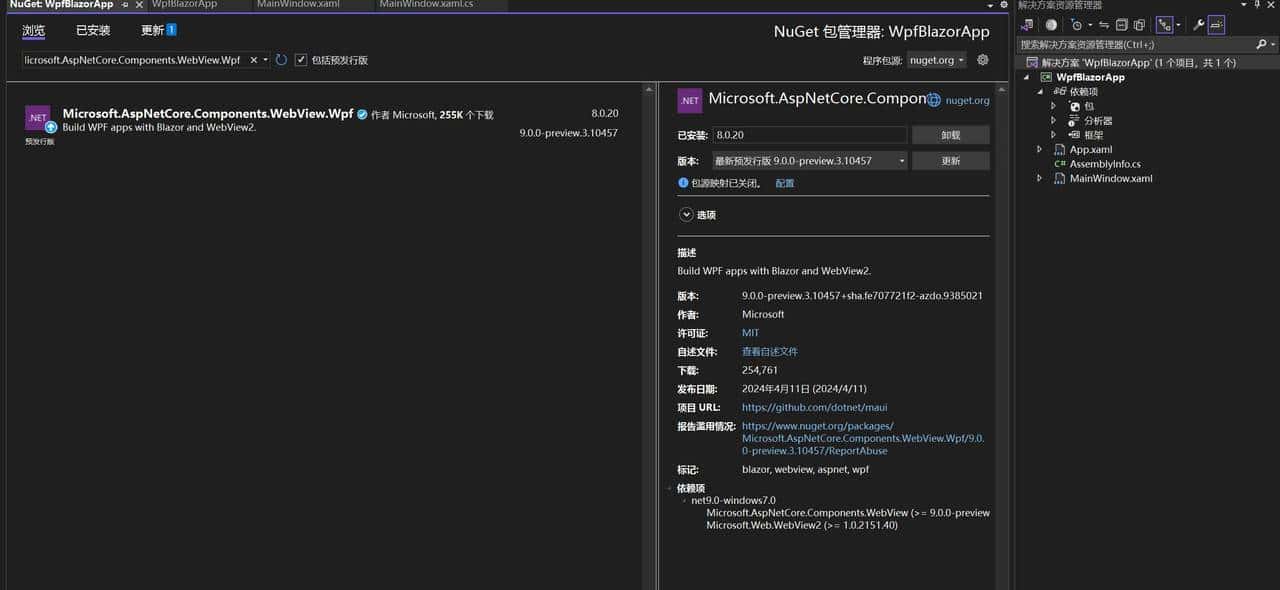Toggle the 包括预发行版 checkbox

pyautogui.click(x=301, y=59)
